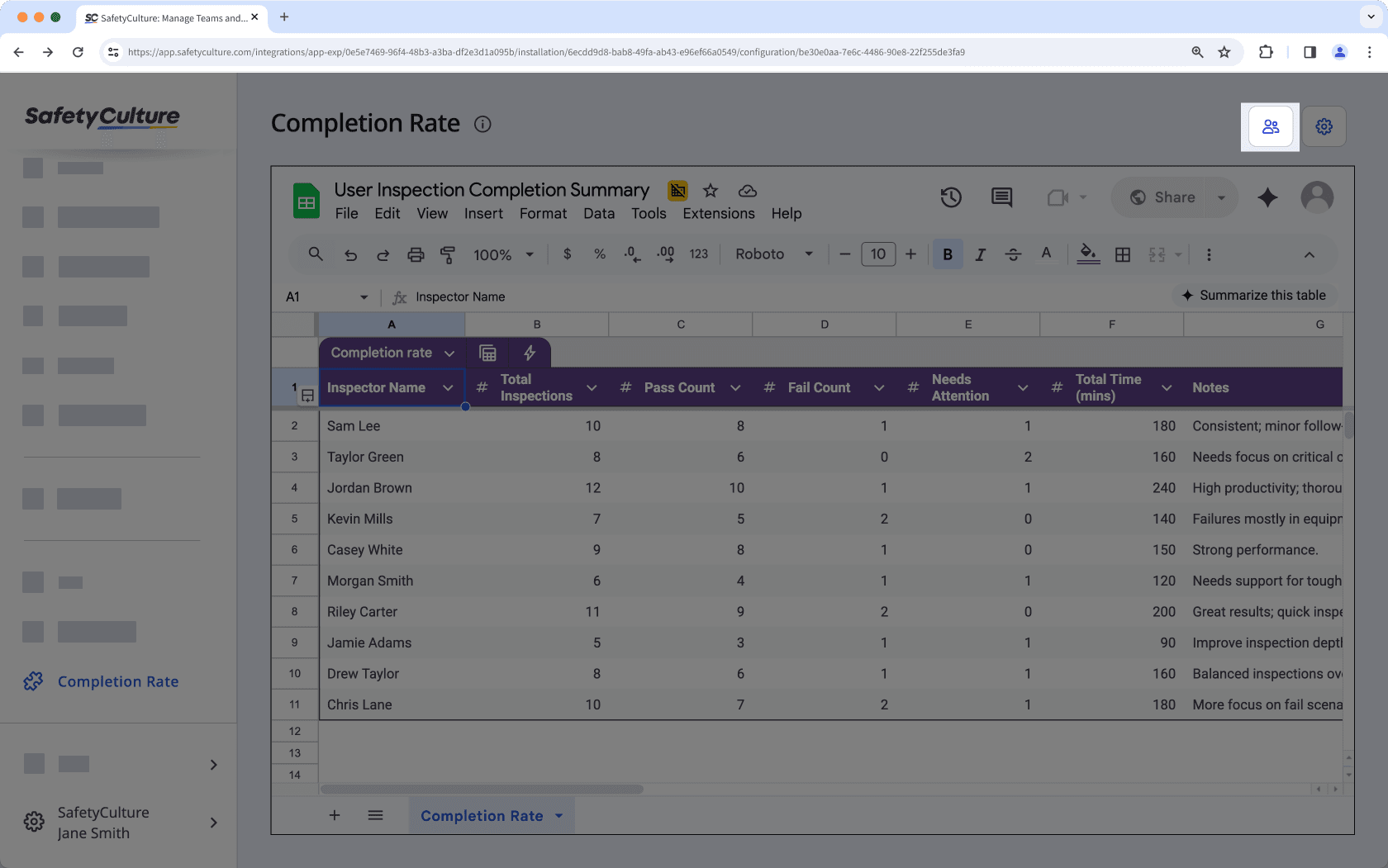Switch to the Completion Rate sheet tab

[482, 815]
